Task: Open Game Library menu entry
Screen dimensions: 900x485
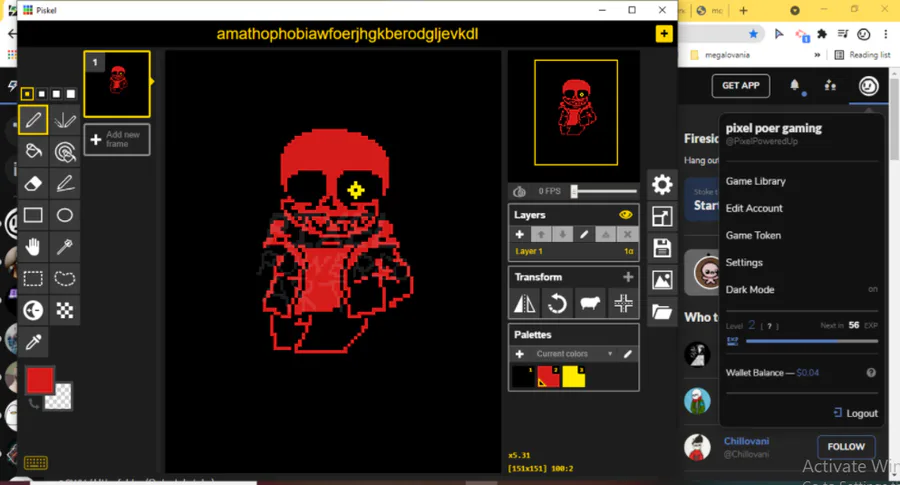Action: coord(755,181)
